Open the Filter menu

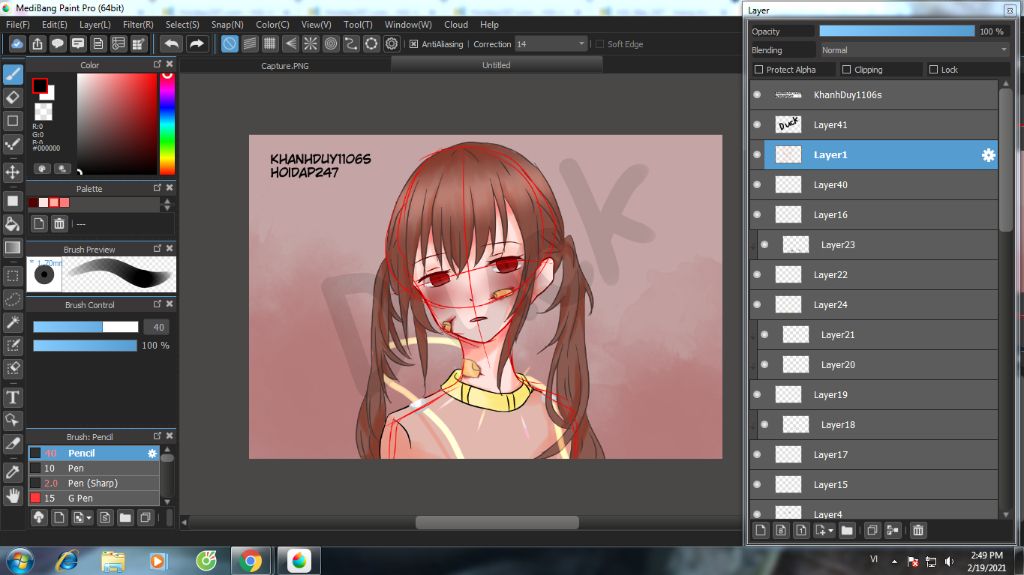pyautogui.click(x=138, y=24)
